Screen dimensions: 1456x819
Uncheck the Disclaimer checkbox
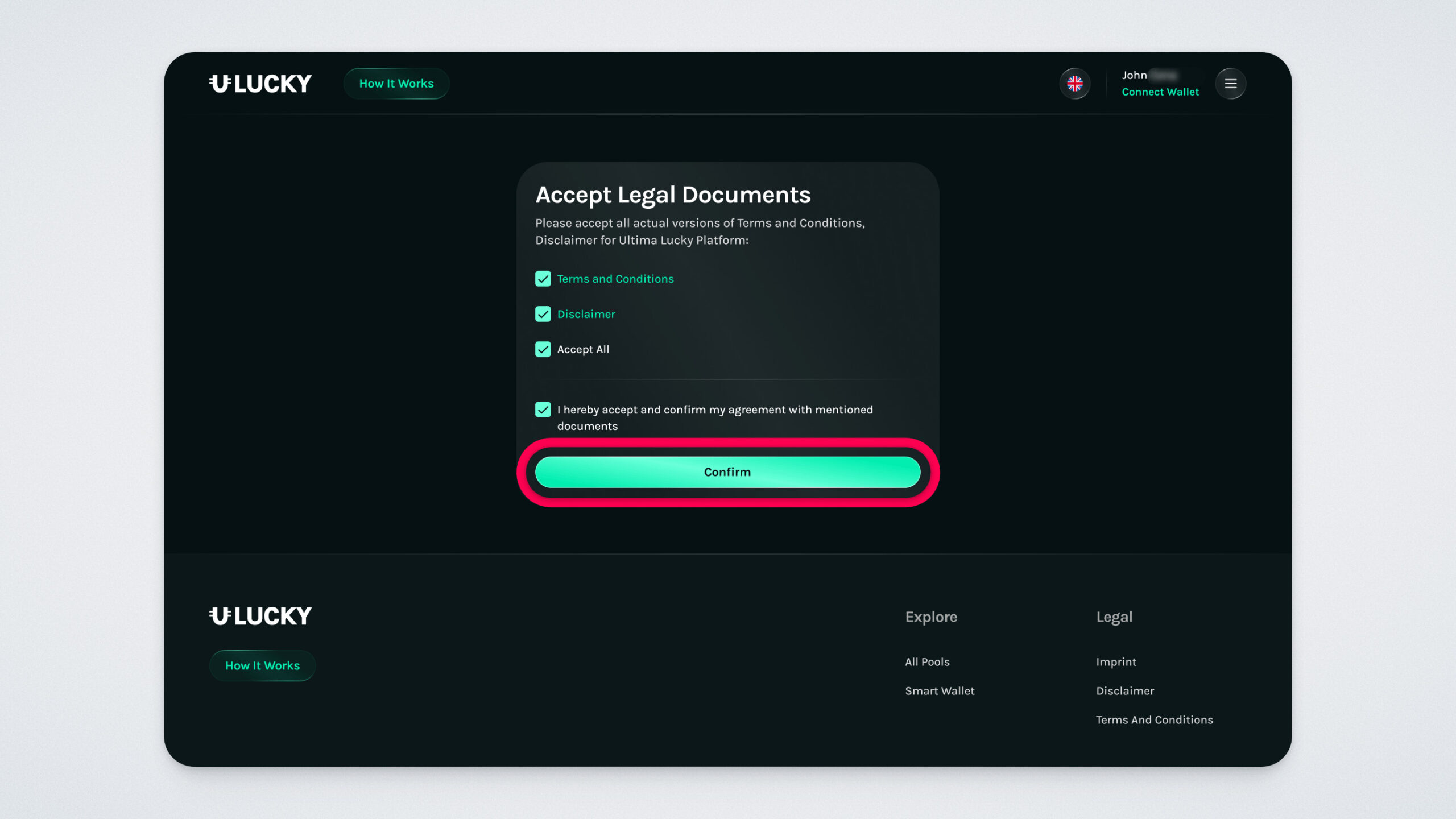(x=543, y=314)
